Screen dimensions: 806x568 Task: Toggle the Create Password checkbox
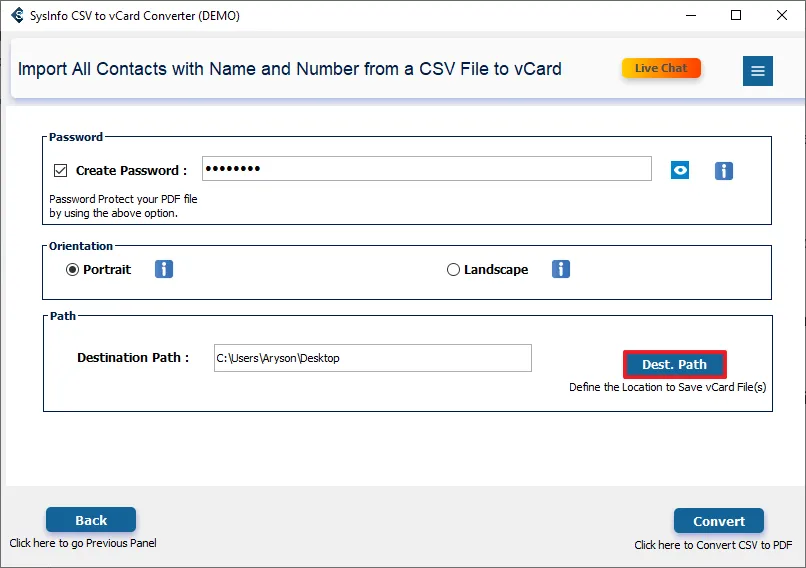tap(61, 170)
